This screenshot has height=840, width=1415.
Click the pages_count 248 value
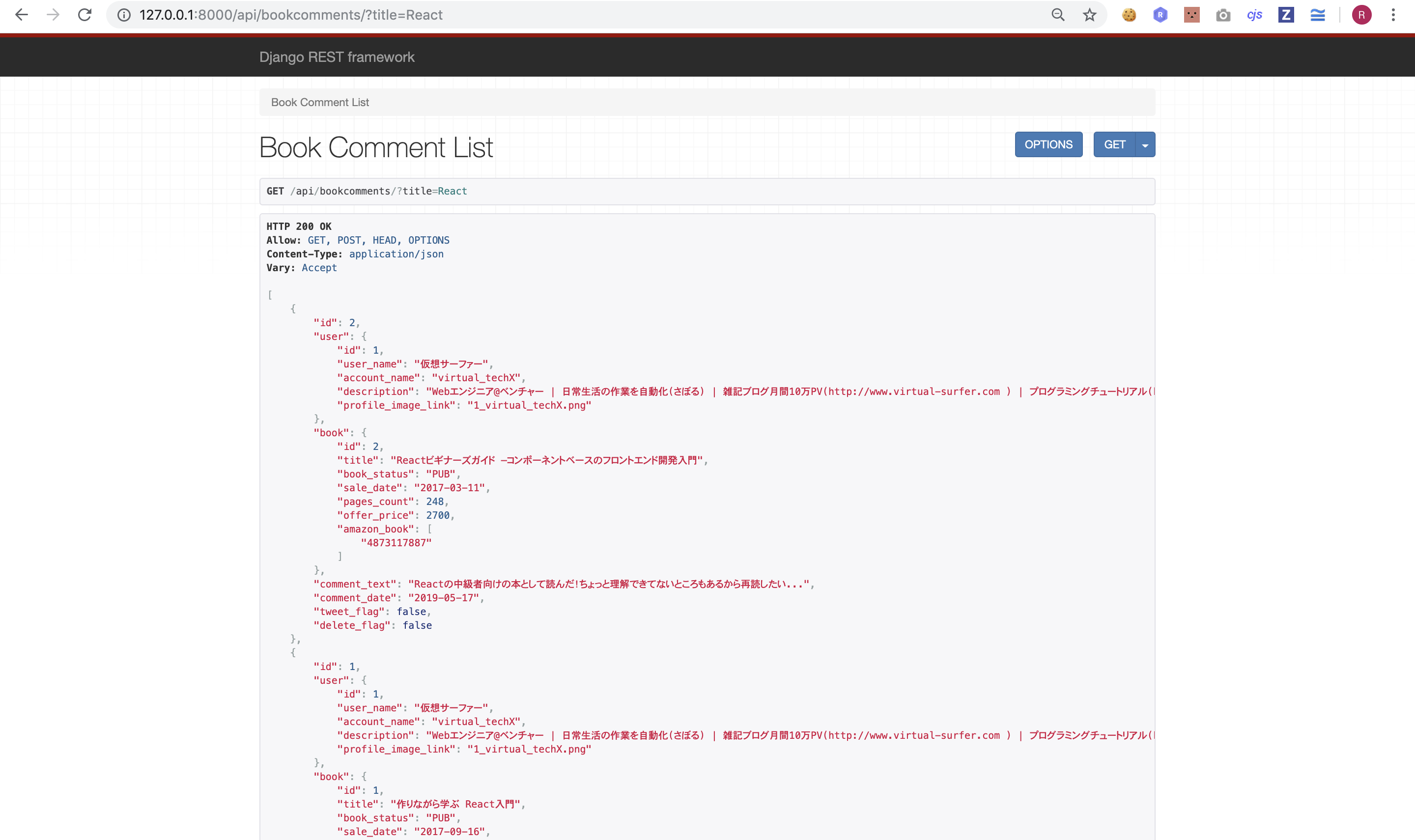pyautogui.click(x=435, y=502)
